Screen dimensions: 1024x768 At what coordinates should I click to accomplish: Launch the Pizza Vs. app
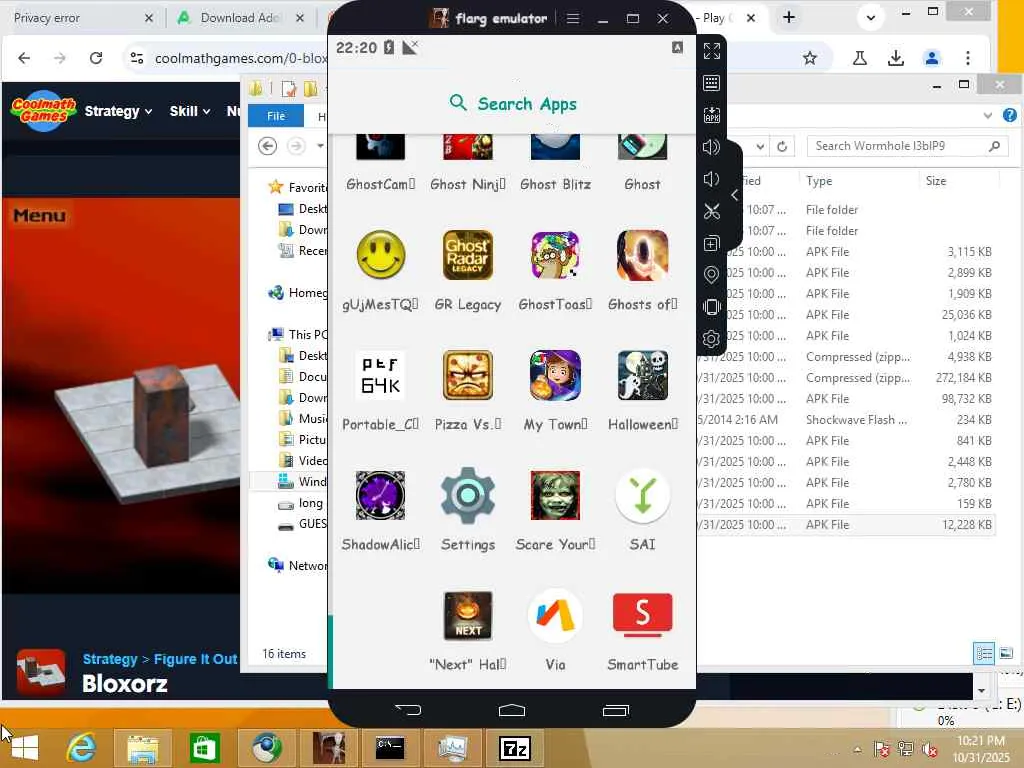click(468, 375)
